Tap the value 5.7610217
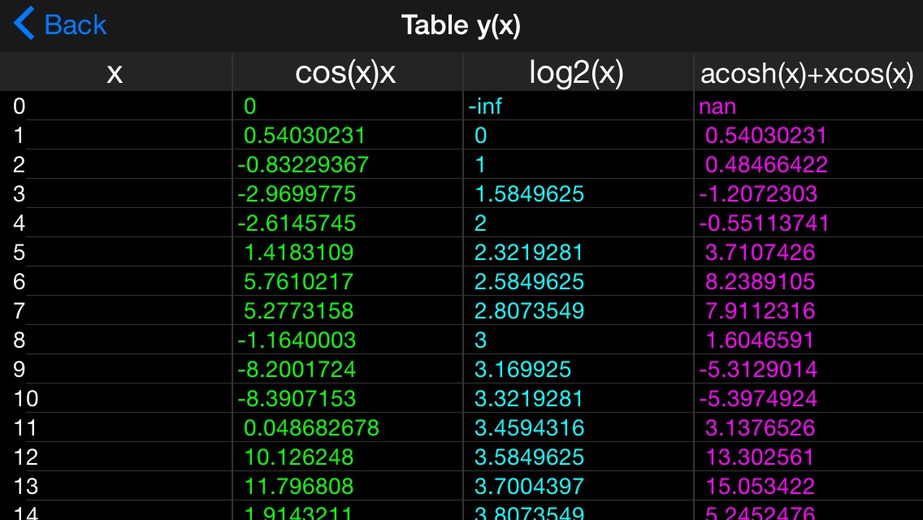The width and height of the screenshot is (923, 520). (x=298, y=281)
